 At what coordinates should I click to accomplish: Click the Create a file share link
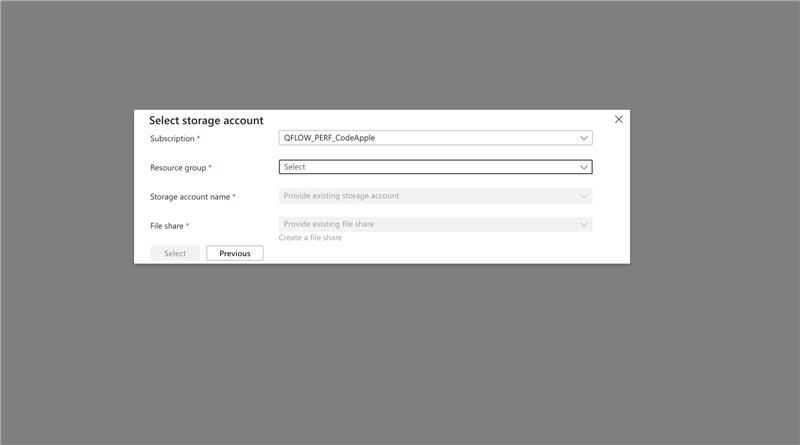(310, 238)
